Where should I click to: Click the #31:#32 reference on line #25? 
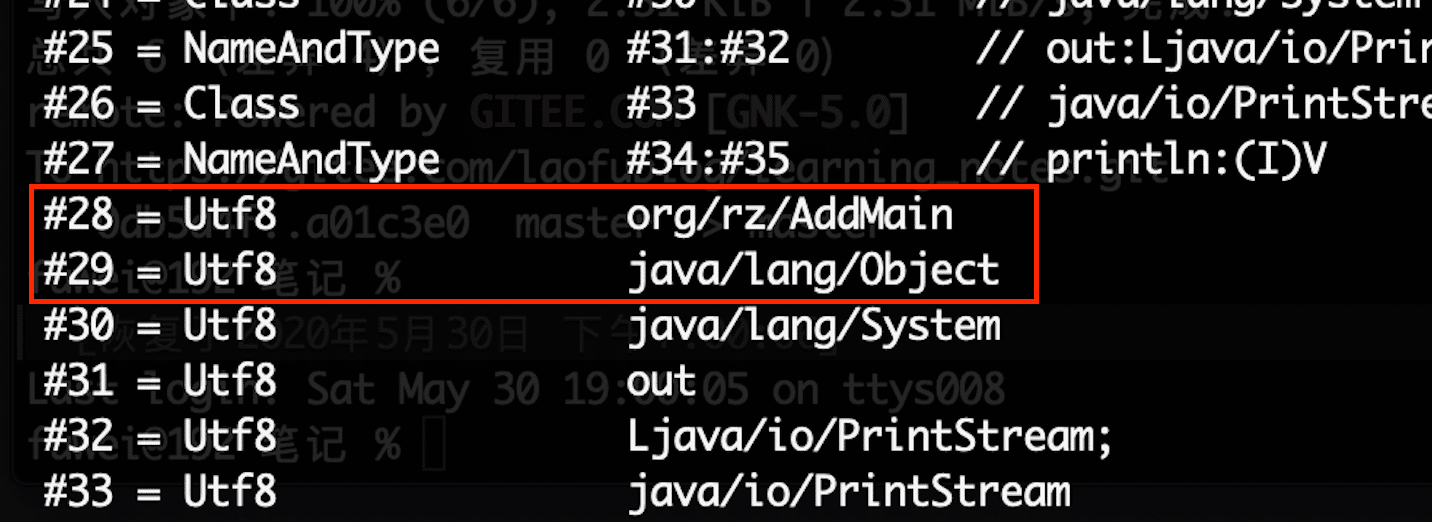coord(708,50)
